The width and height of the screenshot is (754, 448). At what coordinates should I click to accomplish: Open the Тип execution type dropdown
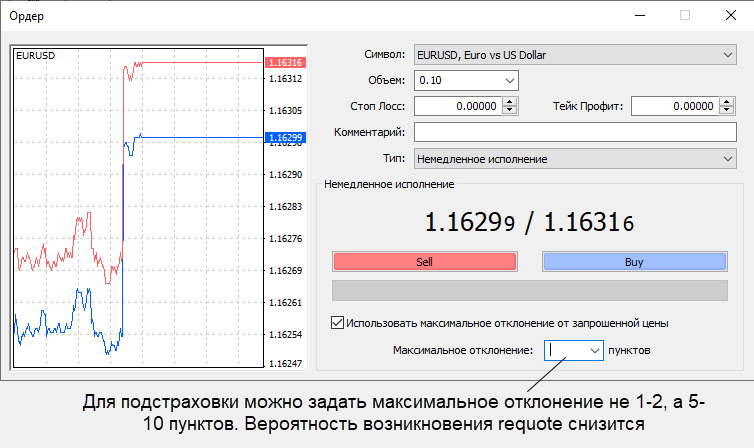coord(727,158)
